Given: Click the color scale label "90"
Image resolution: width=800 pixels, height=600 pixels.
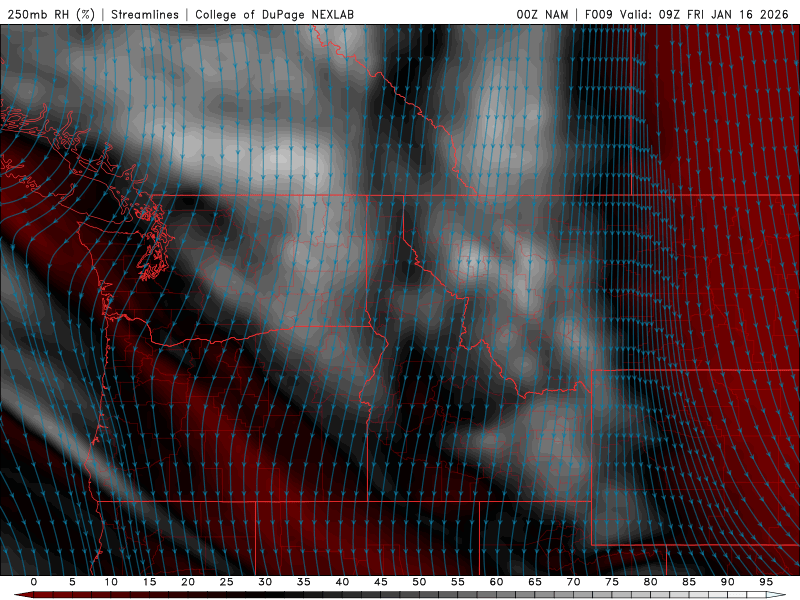Looking at the screenshot, I should 728,582.
